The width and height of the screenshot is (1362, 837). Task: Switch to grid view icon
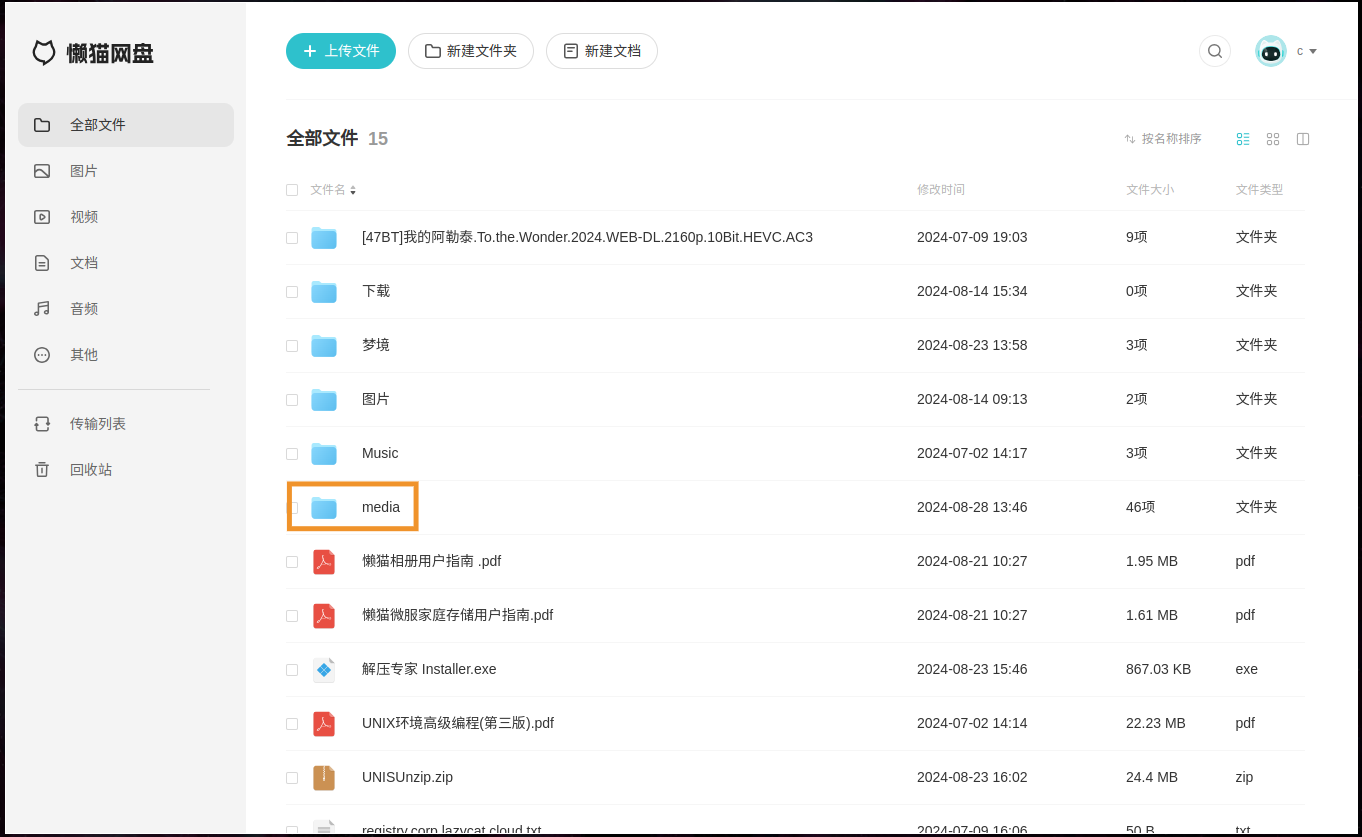click(x=1273, y=139)
